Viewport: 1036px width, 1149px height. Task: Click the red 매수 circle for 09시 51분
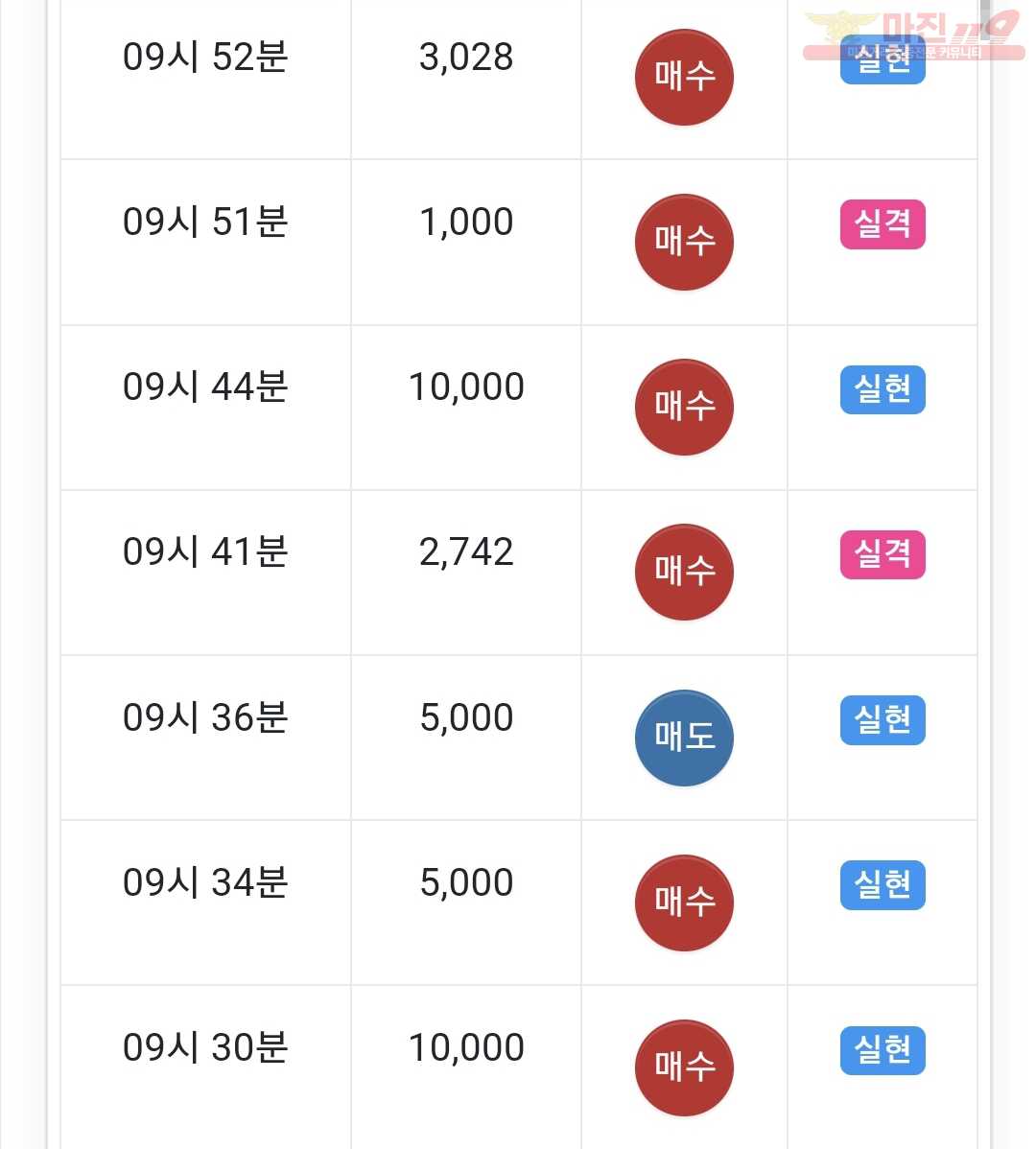[x=684, y=242]
